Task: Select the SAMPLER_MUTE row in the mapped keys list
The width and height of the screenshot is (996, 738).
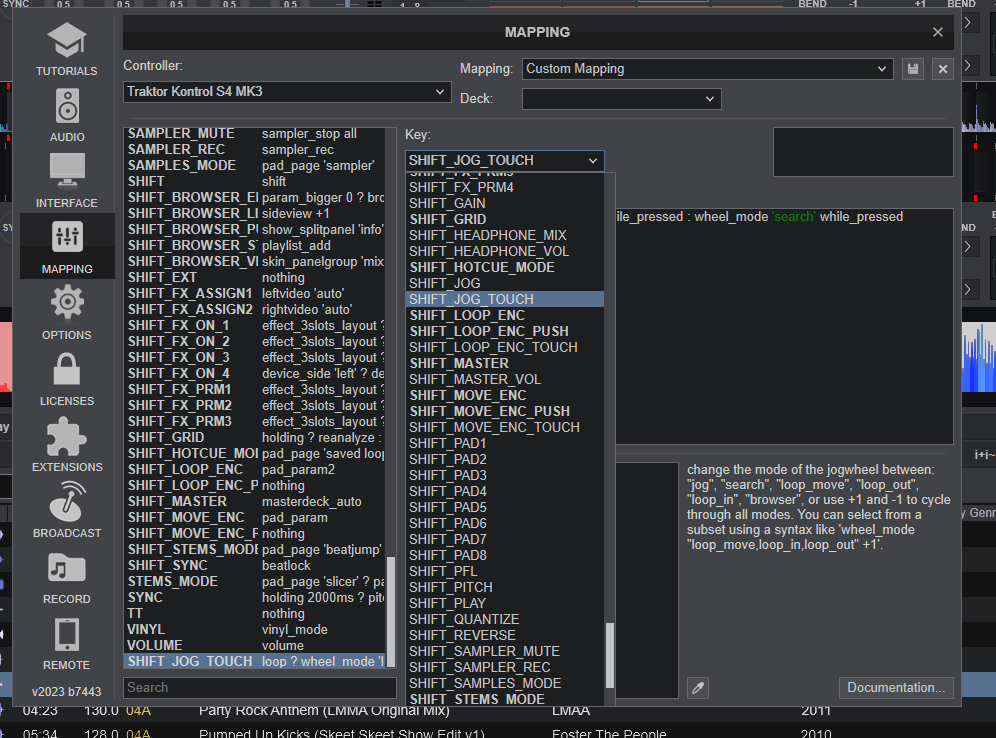Action: [255, 134]
